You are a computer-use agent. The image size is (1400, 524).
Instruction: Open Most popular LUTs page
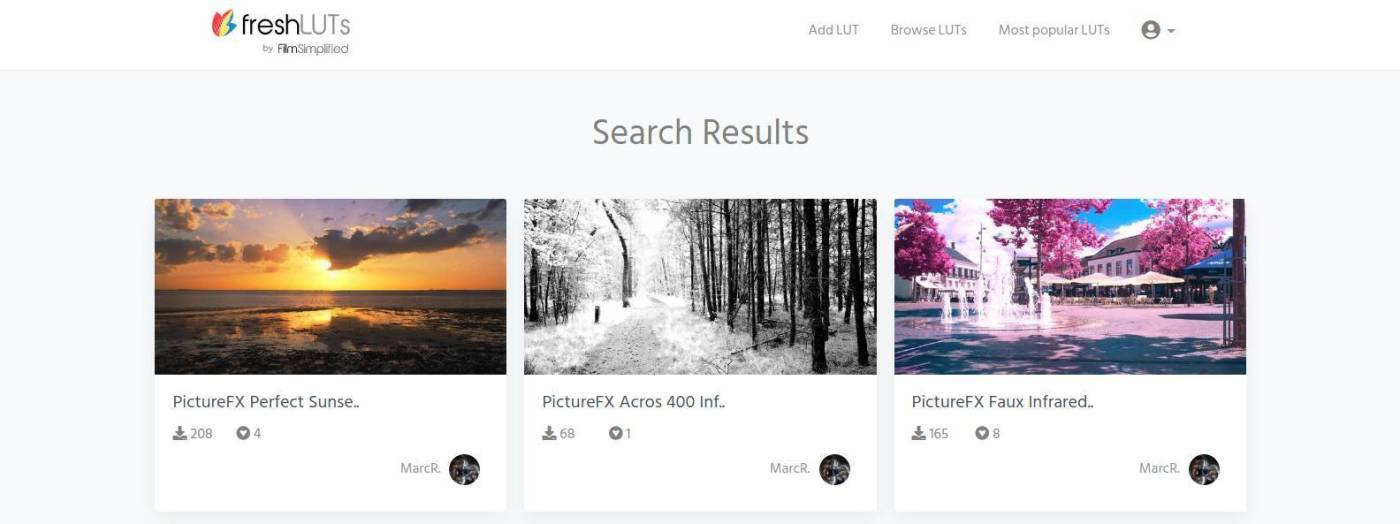coord(1054,30)
